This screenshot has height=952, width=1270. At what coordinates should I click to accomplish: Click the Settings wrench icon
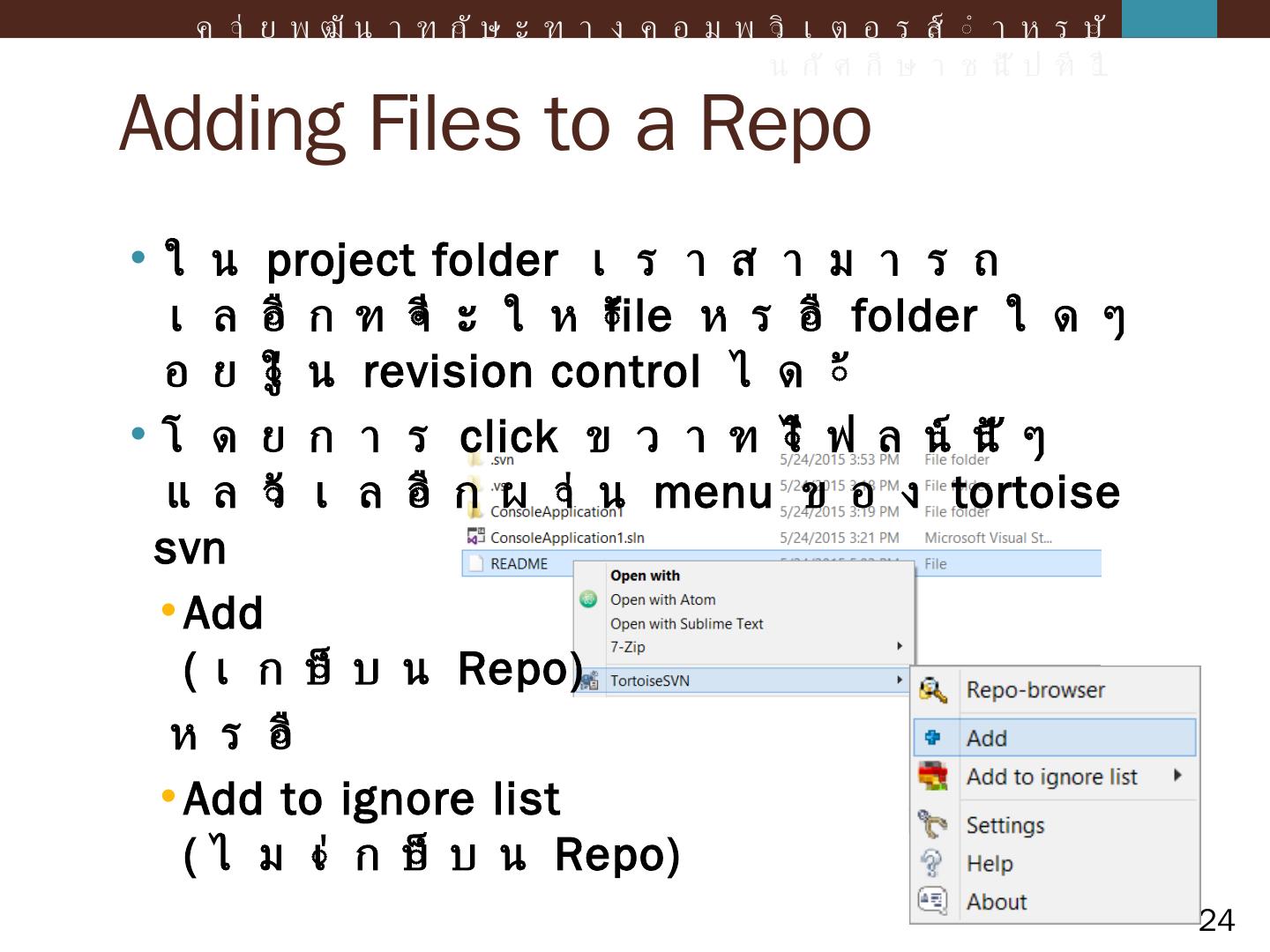tap(932, 825)
